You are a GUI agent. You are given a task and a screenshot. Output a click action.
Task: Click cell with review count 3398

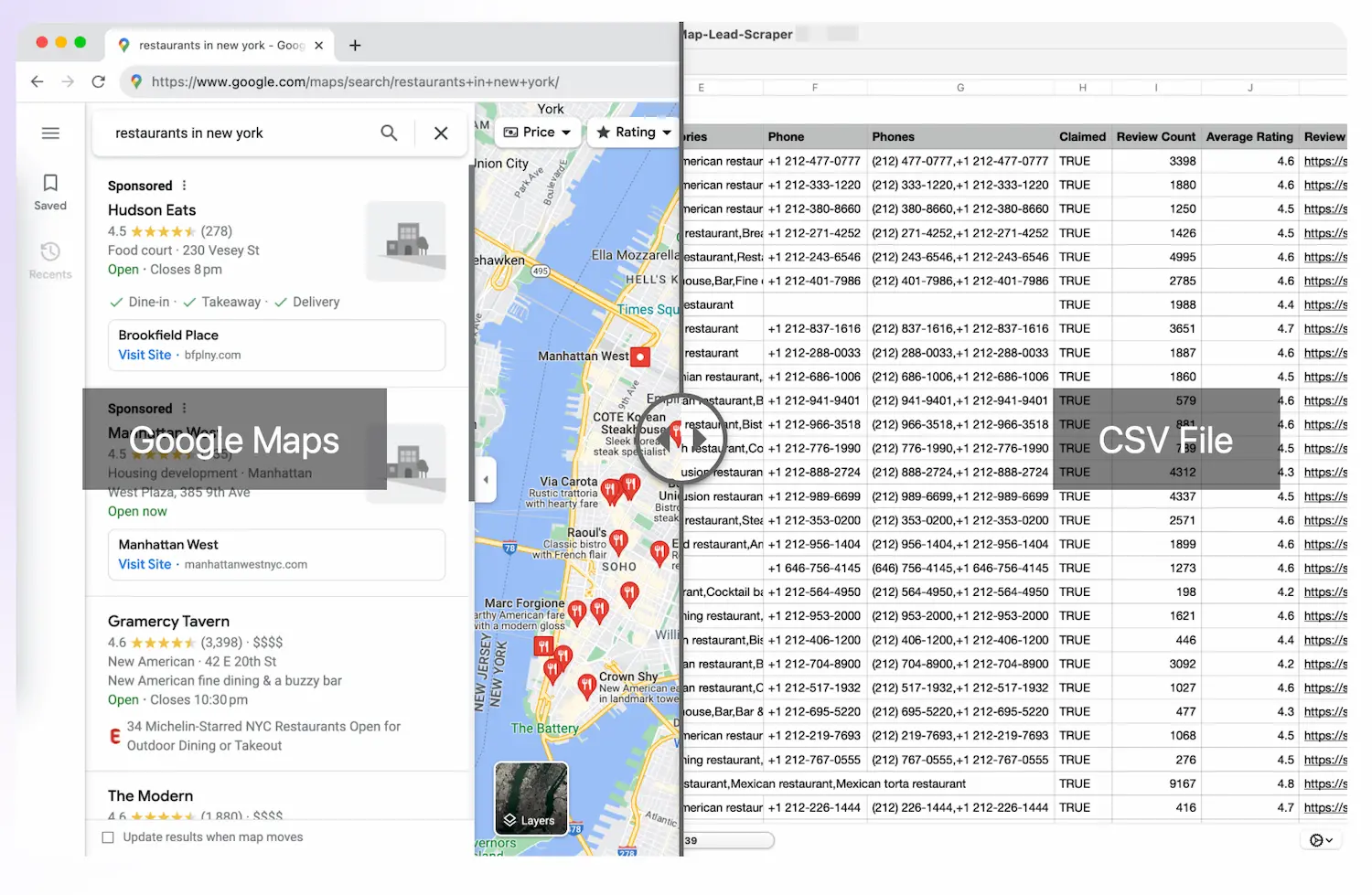click(x=1155, y=161)
